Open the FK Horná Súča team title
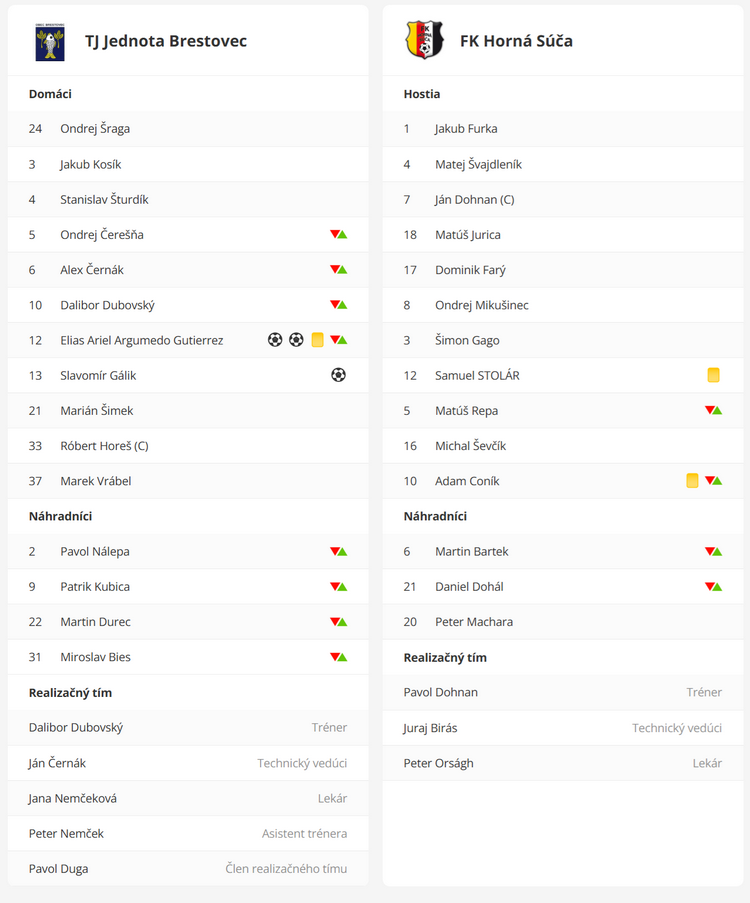The height and width of the screenshot is (903, 750). 516,41
